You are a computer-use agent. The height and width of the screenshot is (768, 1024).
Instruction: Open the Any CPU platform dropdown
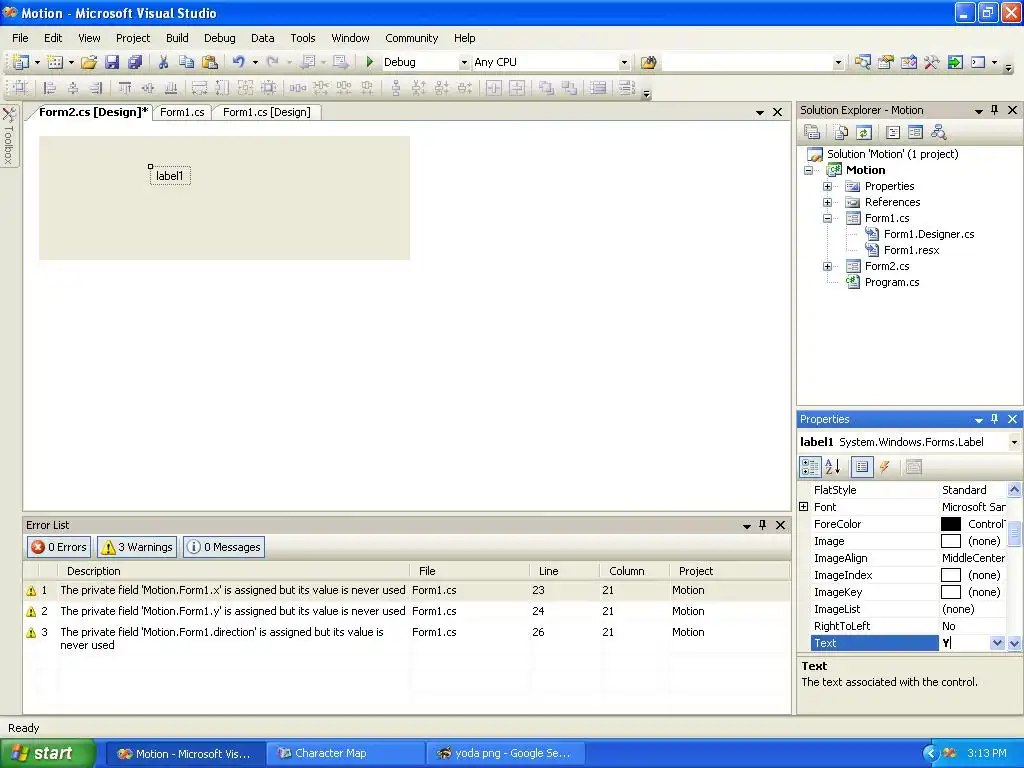coord(624,62)
